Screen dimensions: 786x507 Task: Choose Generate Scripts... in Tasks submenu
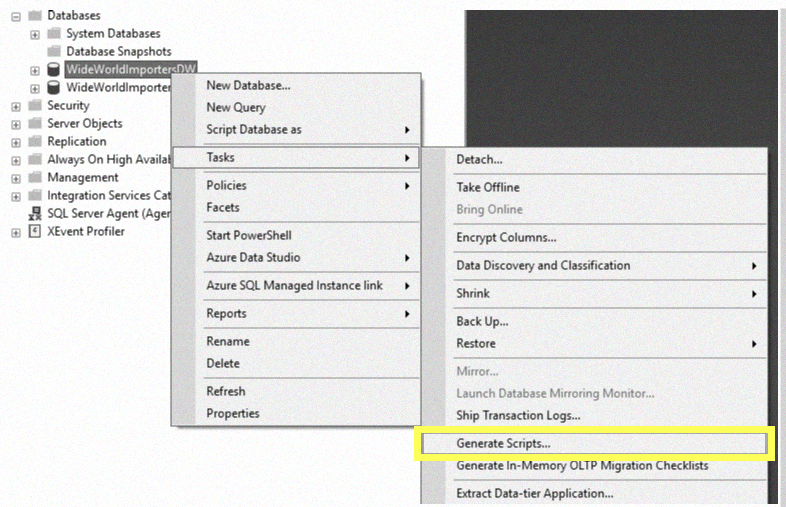(x=595, y=444)
